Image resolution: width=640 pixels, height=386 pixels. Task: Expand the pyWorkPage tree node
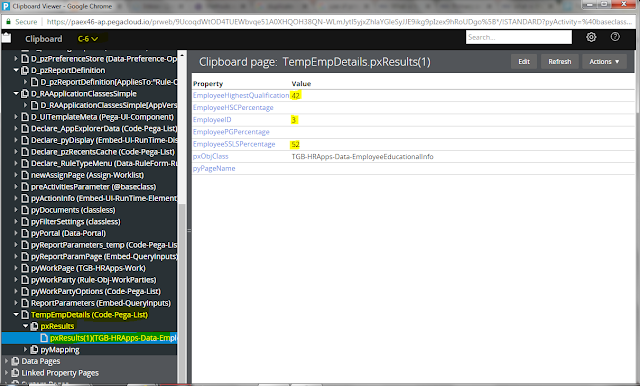(16, 268)
